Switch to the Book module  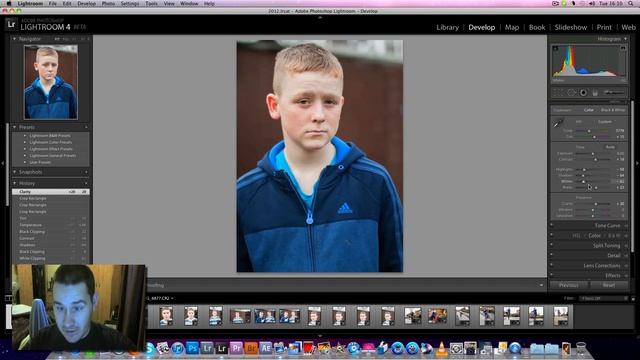click(x=537, y=27)
